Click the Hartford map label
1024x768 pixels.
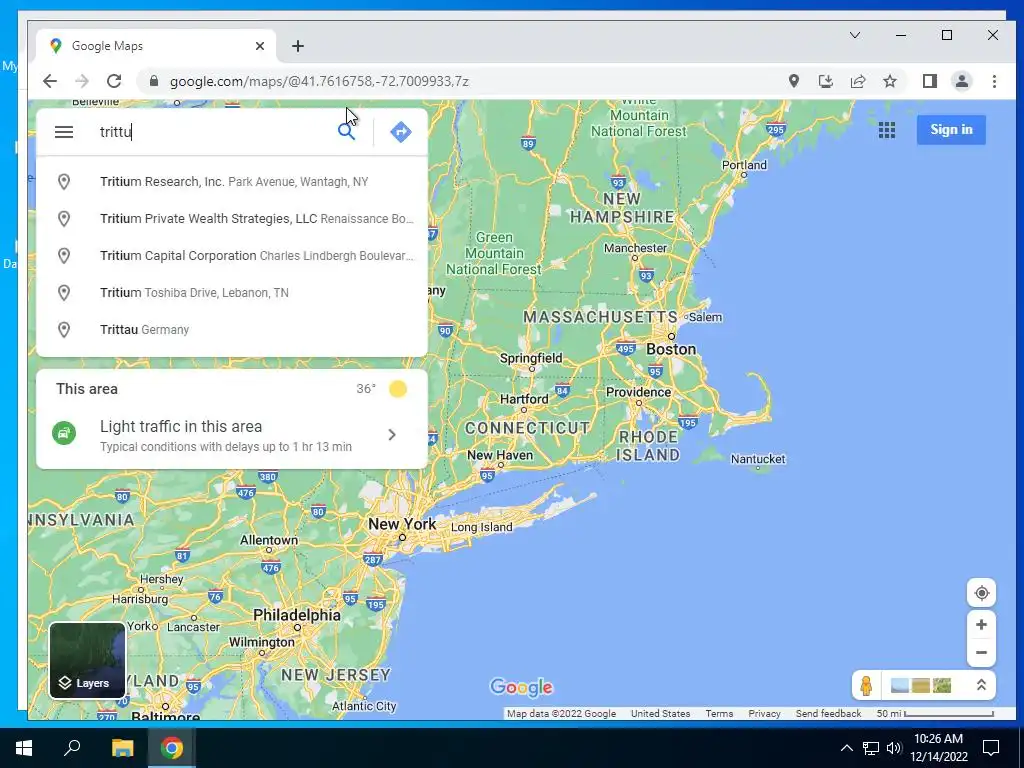click(x=524, y=399)
